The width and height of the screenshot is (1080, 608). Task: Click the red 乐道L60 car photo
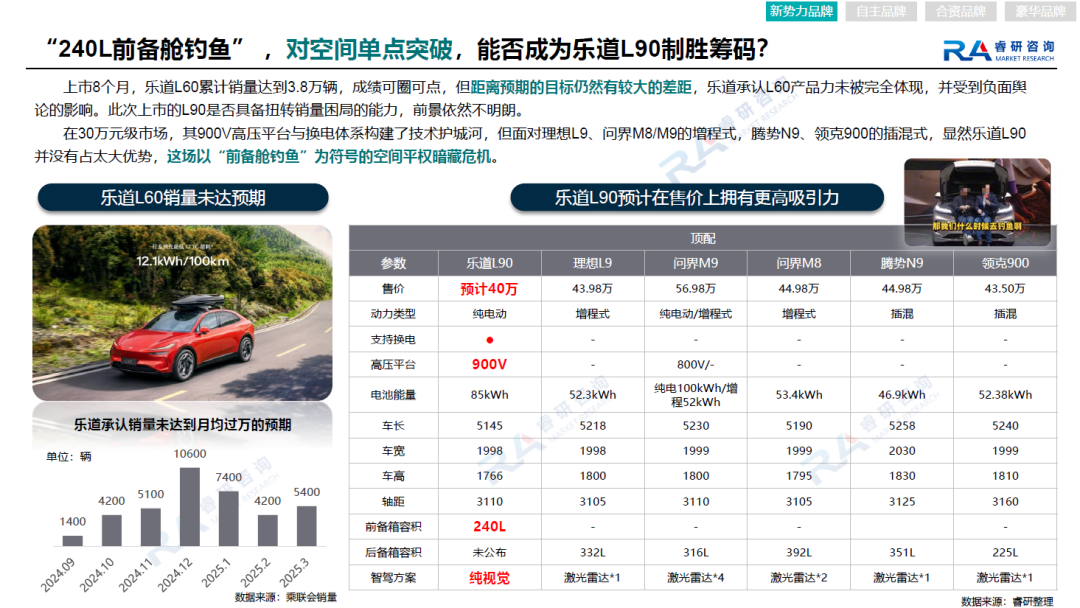click(183, 313)
